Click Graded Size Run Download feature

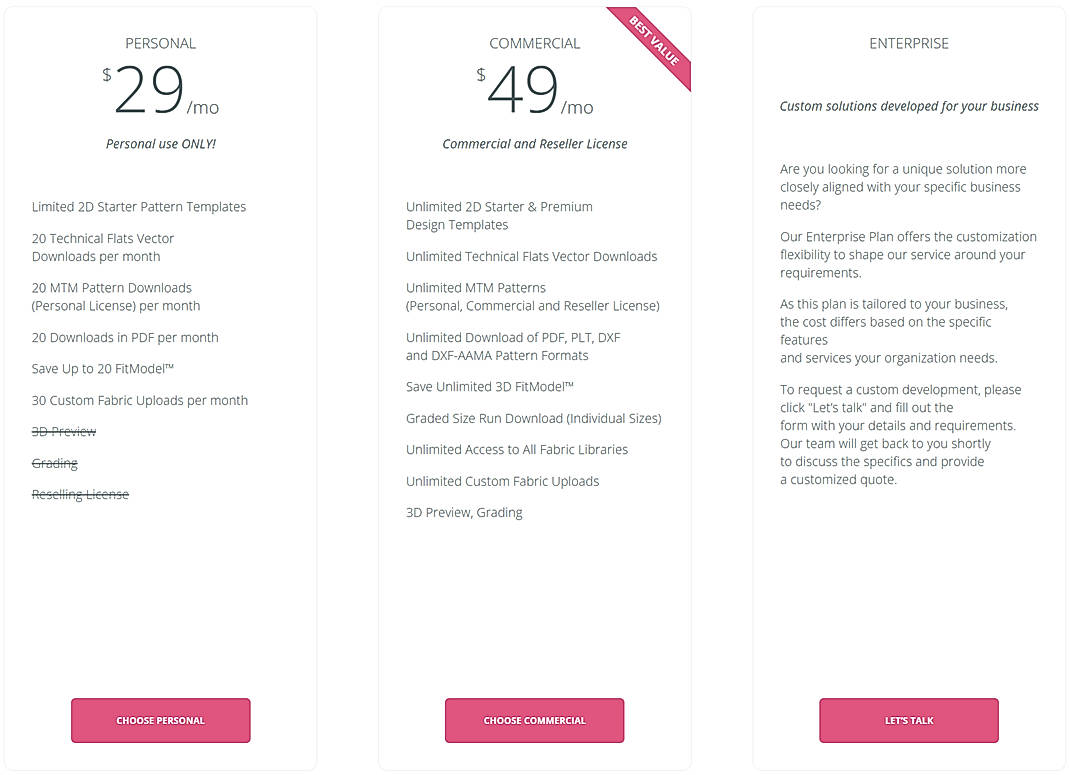[x=533, y=418]
